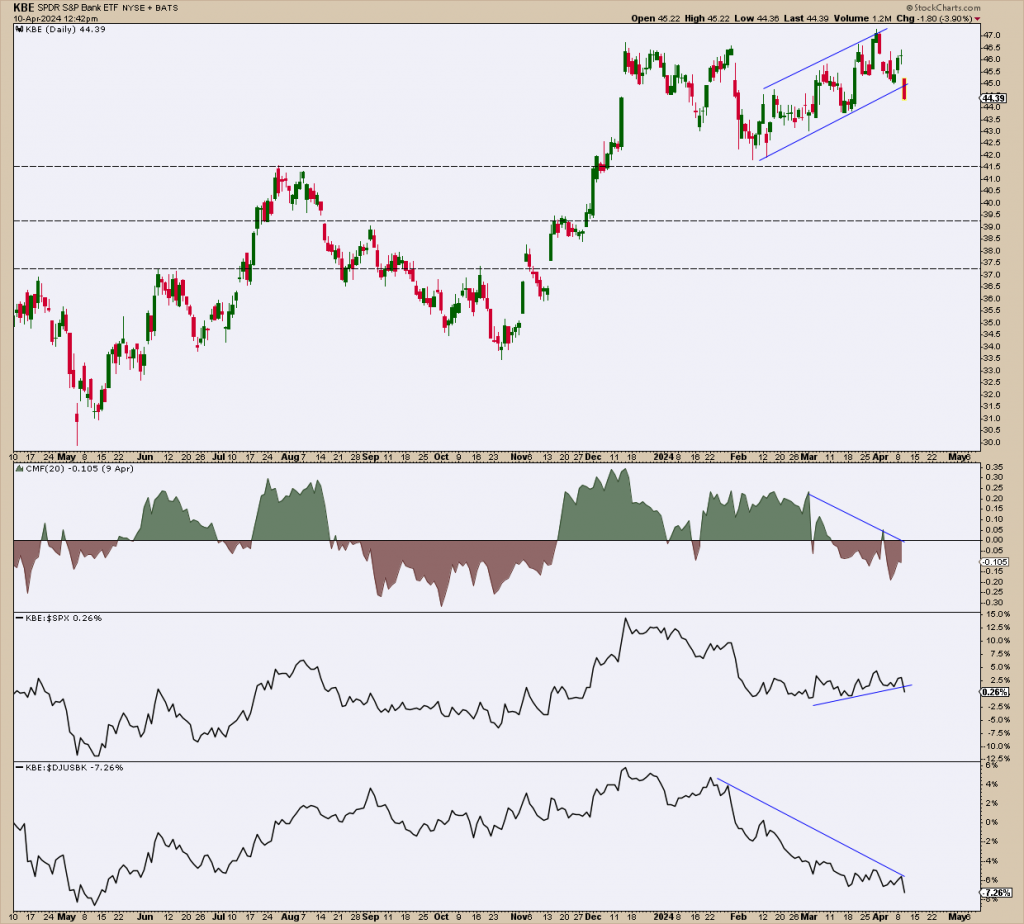Select the High 45.22 value
This screenshot has width=1024, height=924.
[707, 18]
